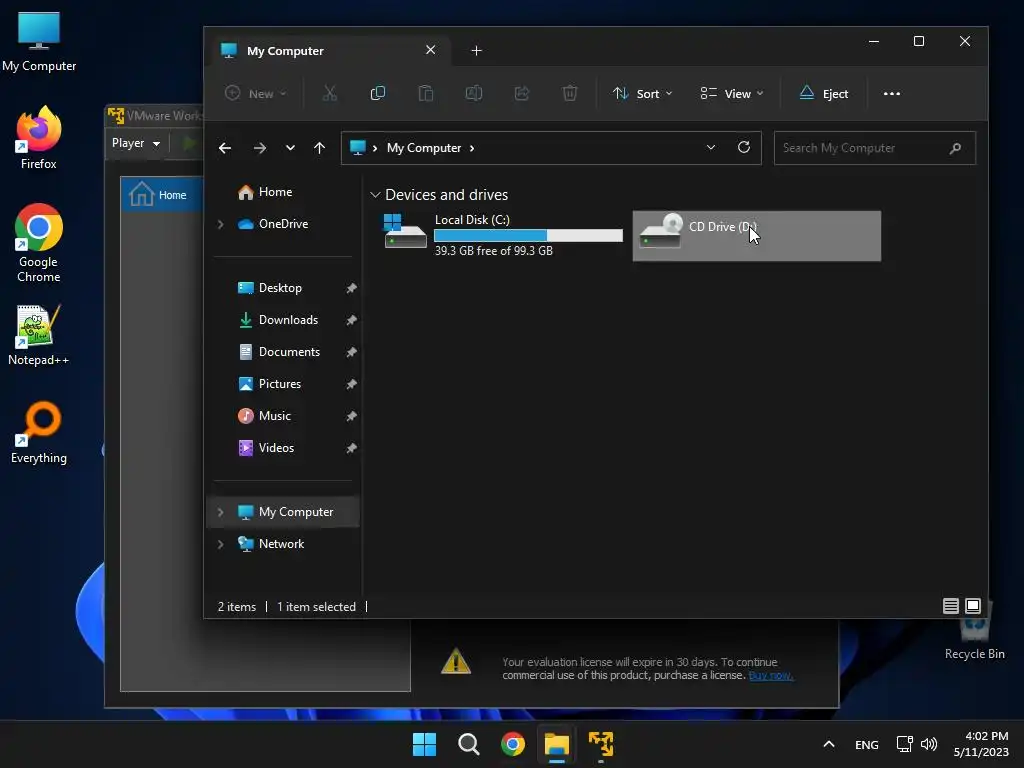Click the Share icon in toolbar
This screenshot has height=768, width=1024.
tap(521, 93)
